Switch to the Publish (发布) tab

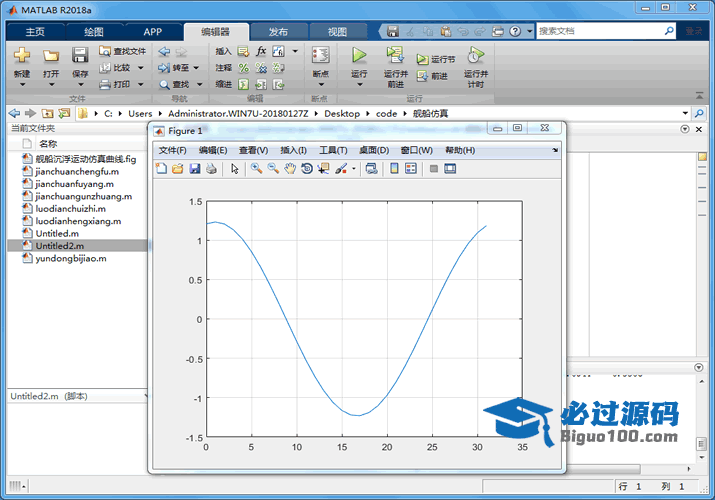coord(278,31)
